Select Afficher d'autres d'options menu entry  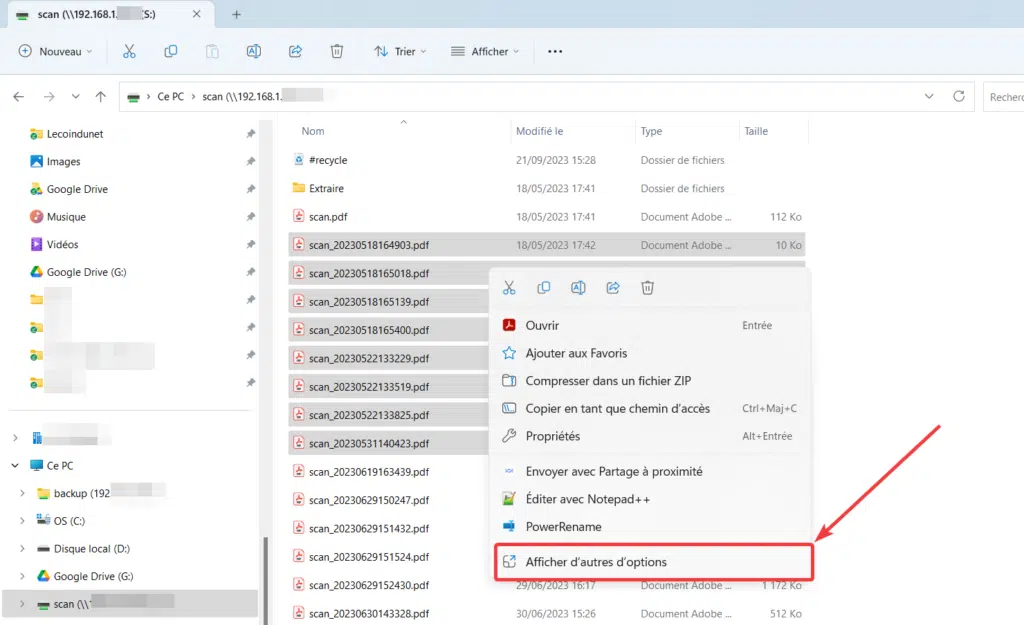pos(596,562)
